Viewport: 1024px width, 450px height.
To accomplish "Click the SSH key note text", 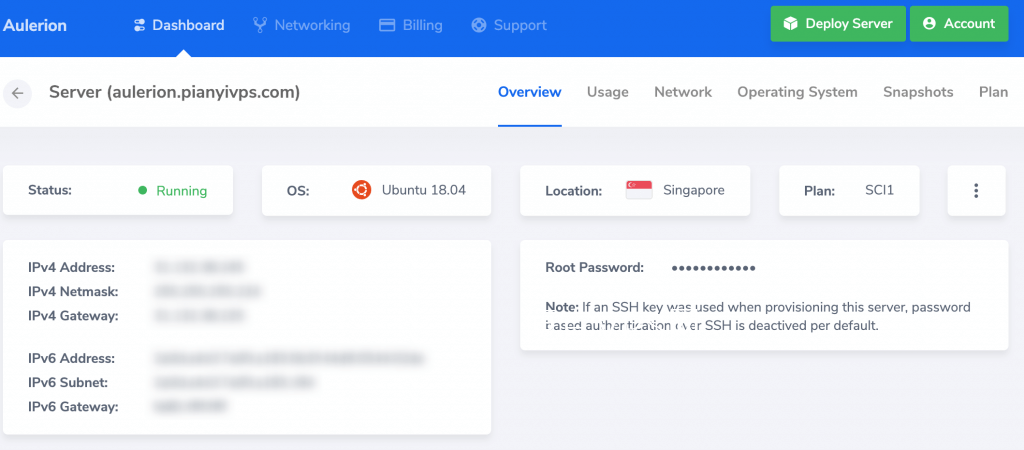I will (758, 316).
